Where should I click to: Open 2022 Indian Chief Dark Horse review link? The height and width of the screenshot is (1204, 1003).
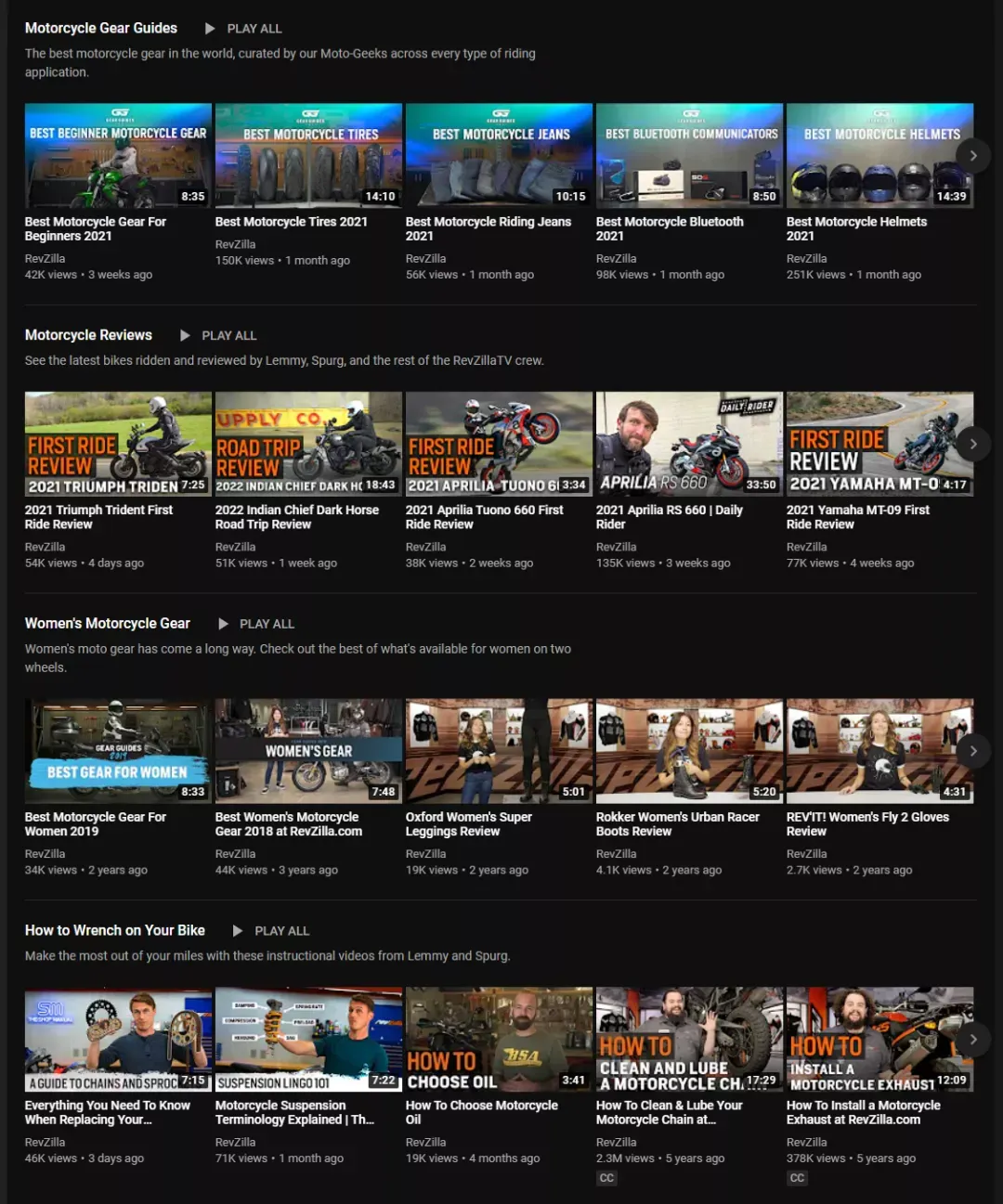(297, 517)
